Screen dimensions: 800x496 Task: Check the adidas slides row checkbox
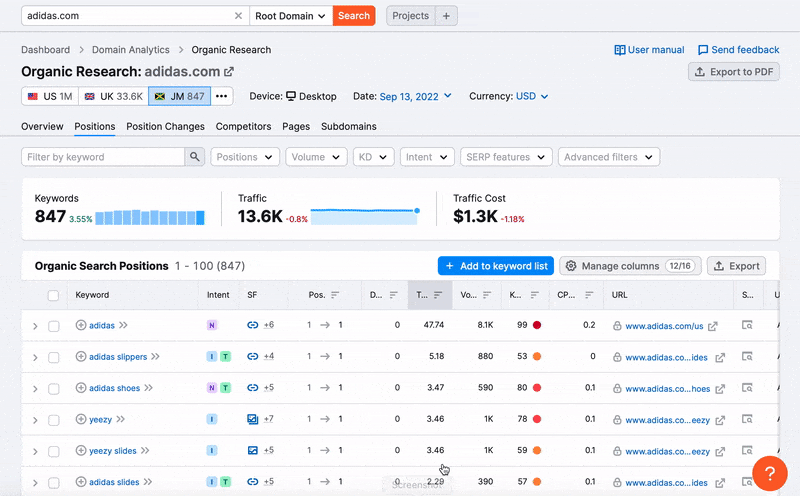coord(54,483)
